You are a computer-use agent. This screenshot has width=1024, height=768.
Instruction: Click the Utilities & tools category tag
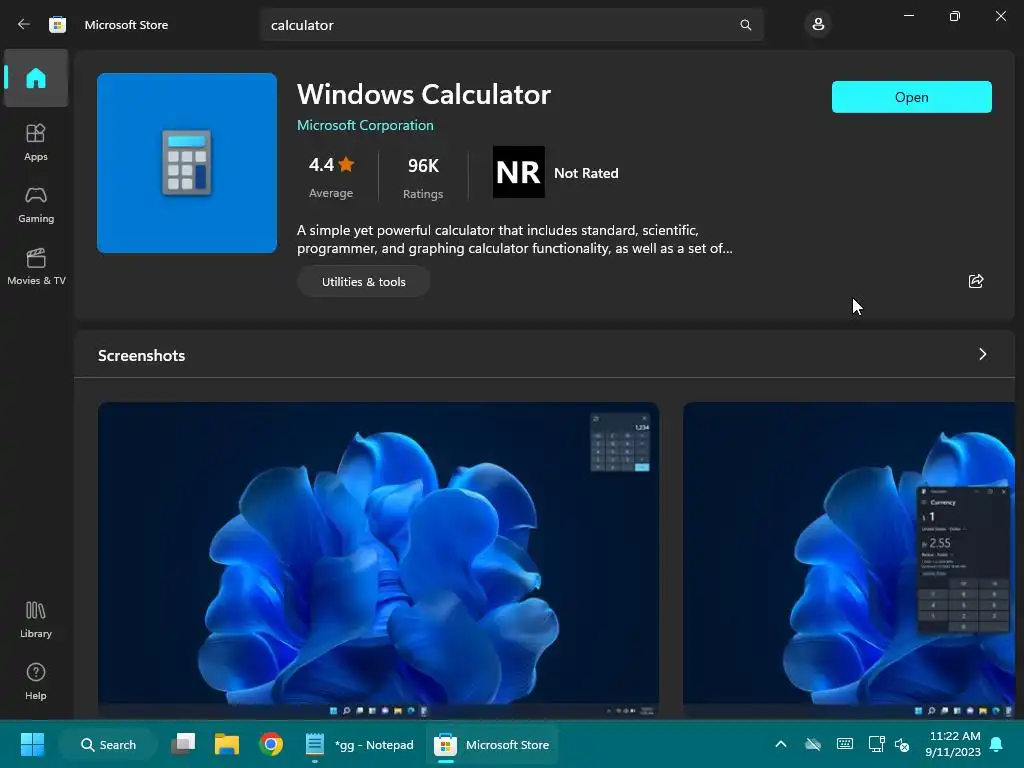click(x=364, y=281)
